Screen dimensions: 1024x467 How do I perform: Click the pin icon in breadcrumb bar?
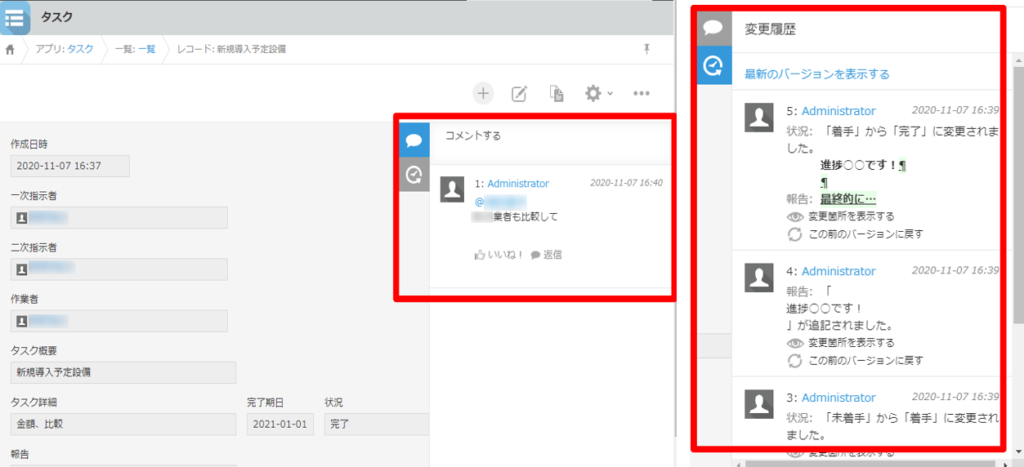(x=647, y=48)
